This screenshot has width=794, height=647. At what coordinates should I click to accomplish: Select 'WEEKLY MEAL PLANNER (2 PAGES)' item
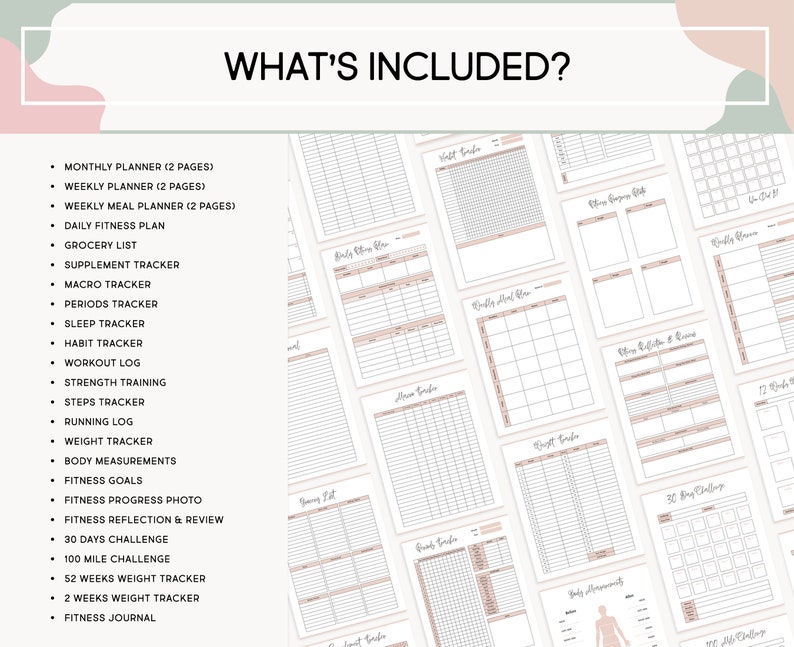[150, 206]
